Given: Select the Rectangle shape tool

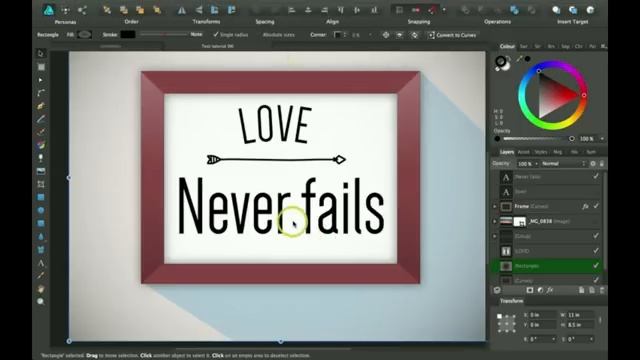Looking at the screenshot, I should pos(40,197).
